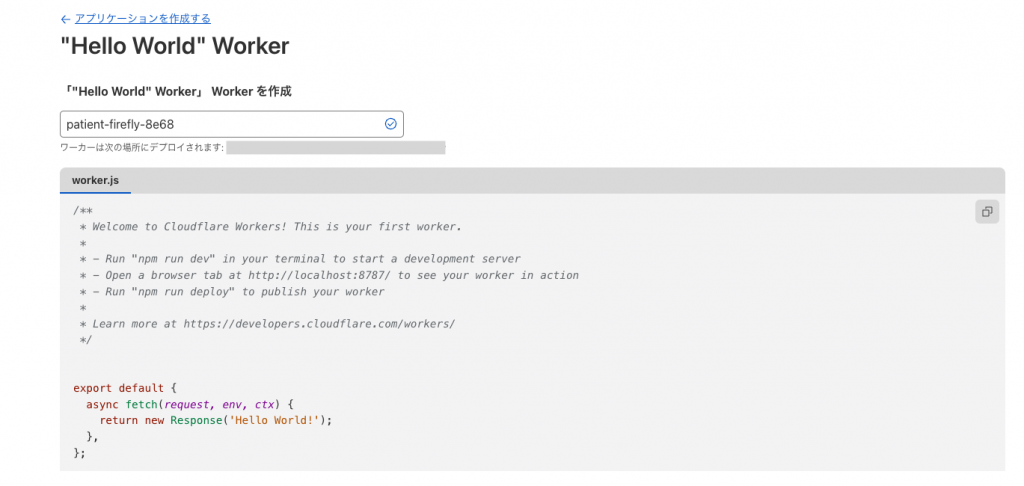This screenshot has width=1024, height=486.
Task: Click the back arrow icon beside アプリケーションを作成する
Action: pyautogui.click(x=65, y=20)
